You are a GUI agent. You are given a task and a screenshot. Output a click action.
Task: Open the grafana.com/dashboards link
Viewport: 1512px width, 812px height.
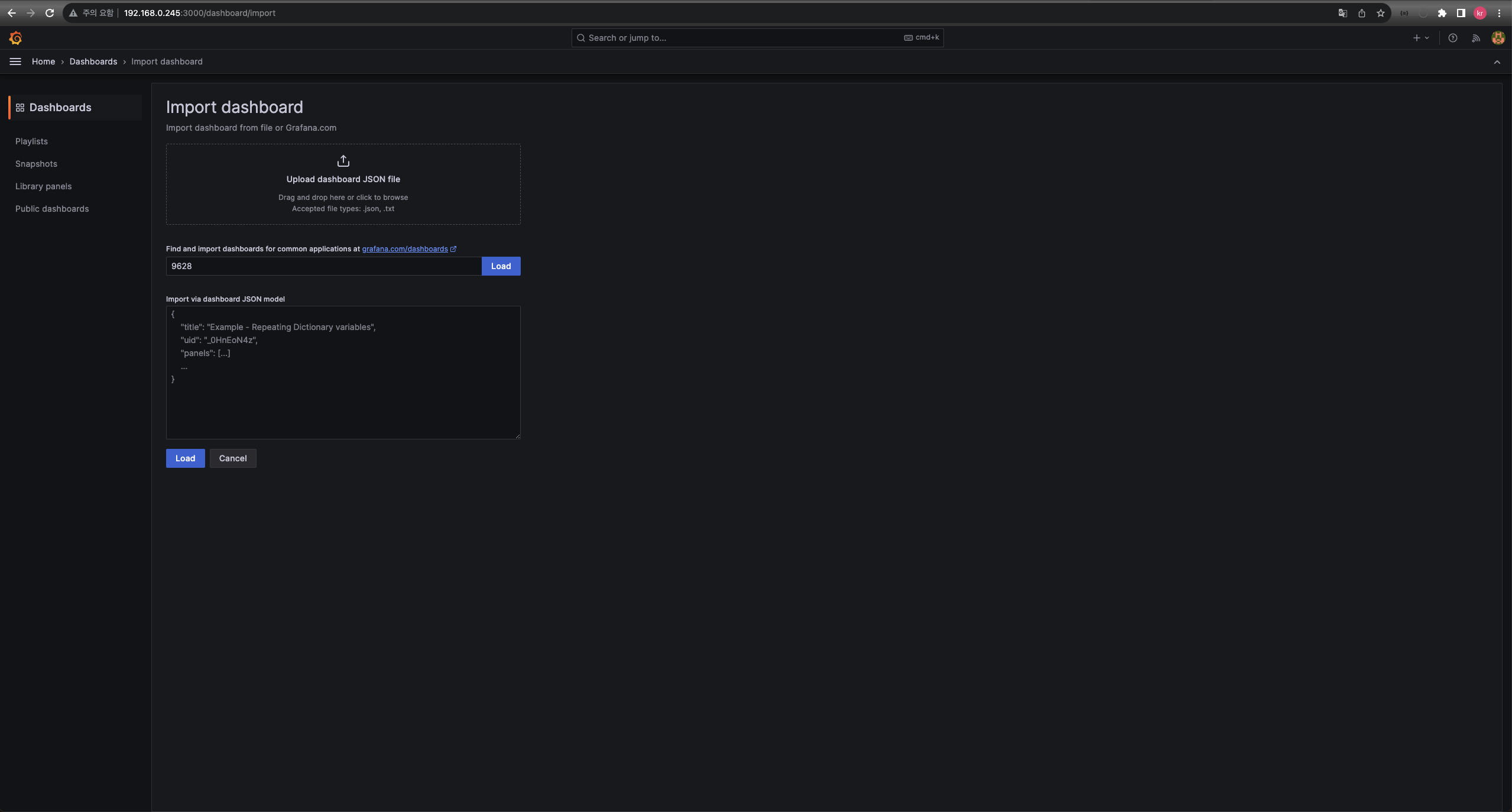406,248
